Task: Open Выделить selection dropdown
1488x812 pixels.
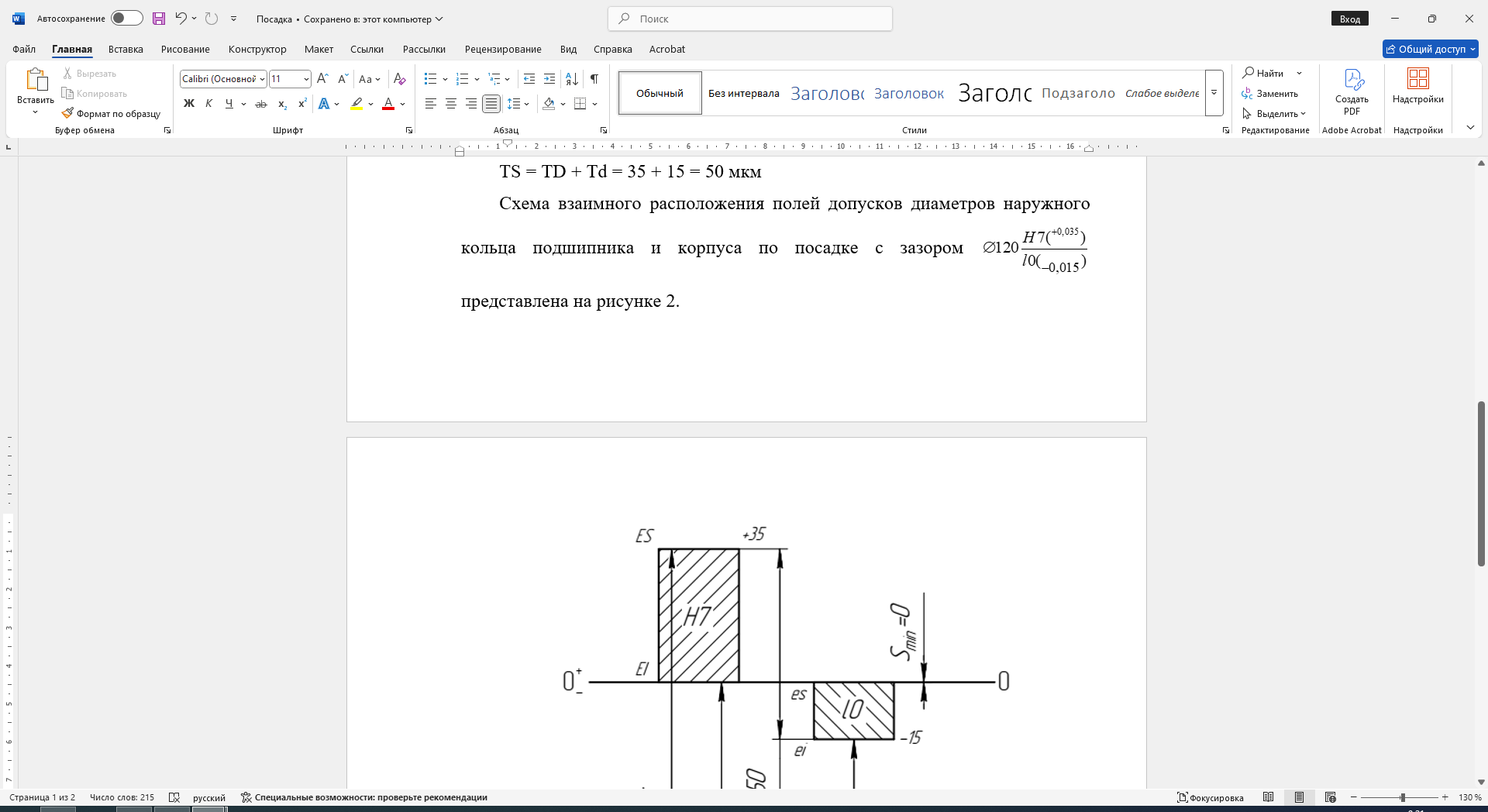Action: (1273, 114)
